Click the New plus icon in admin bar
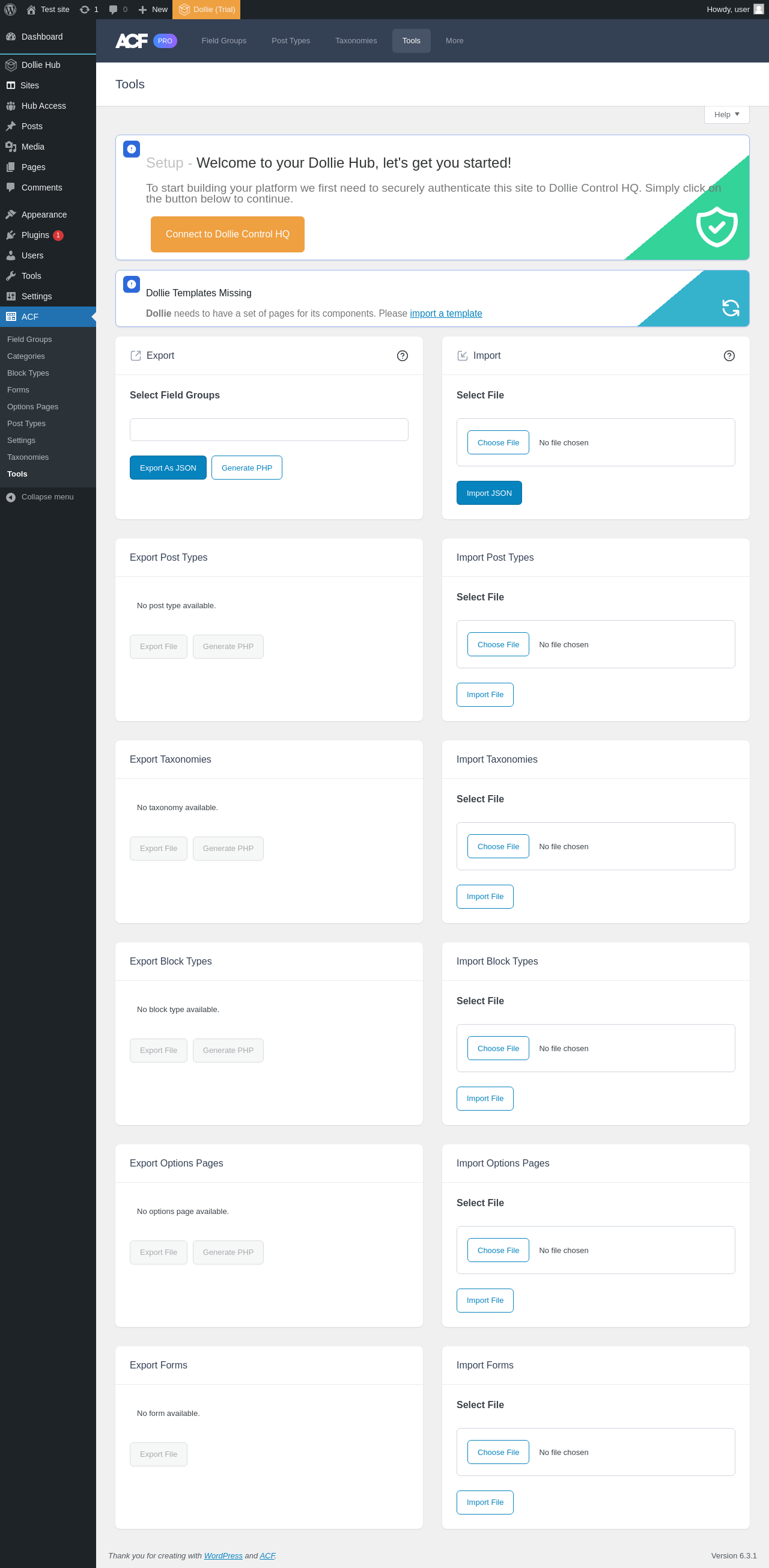 142,10
